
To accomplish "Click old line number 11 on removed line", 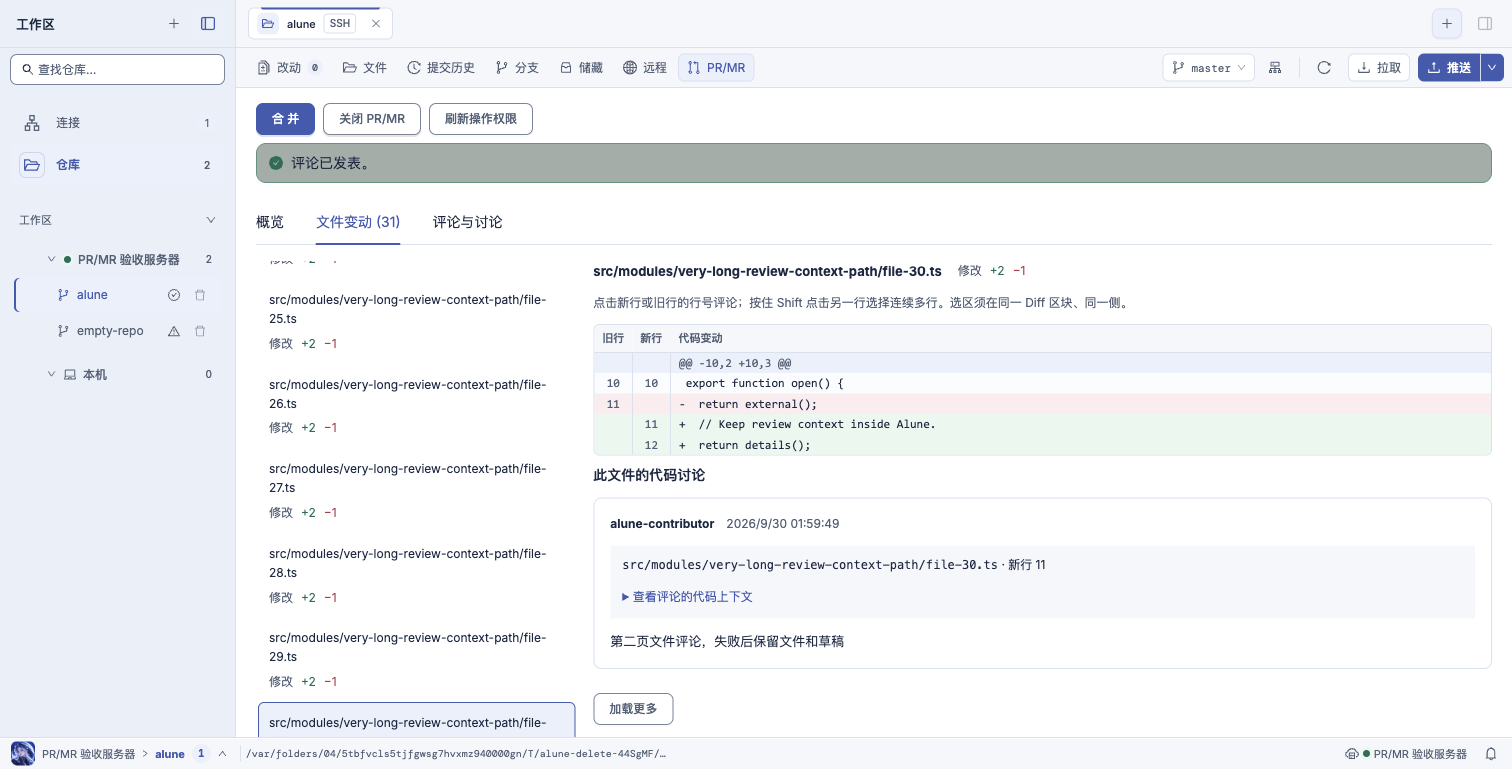I will pyautogui.click(x=613, y=404).
